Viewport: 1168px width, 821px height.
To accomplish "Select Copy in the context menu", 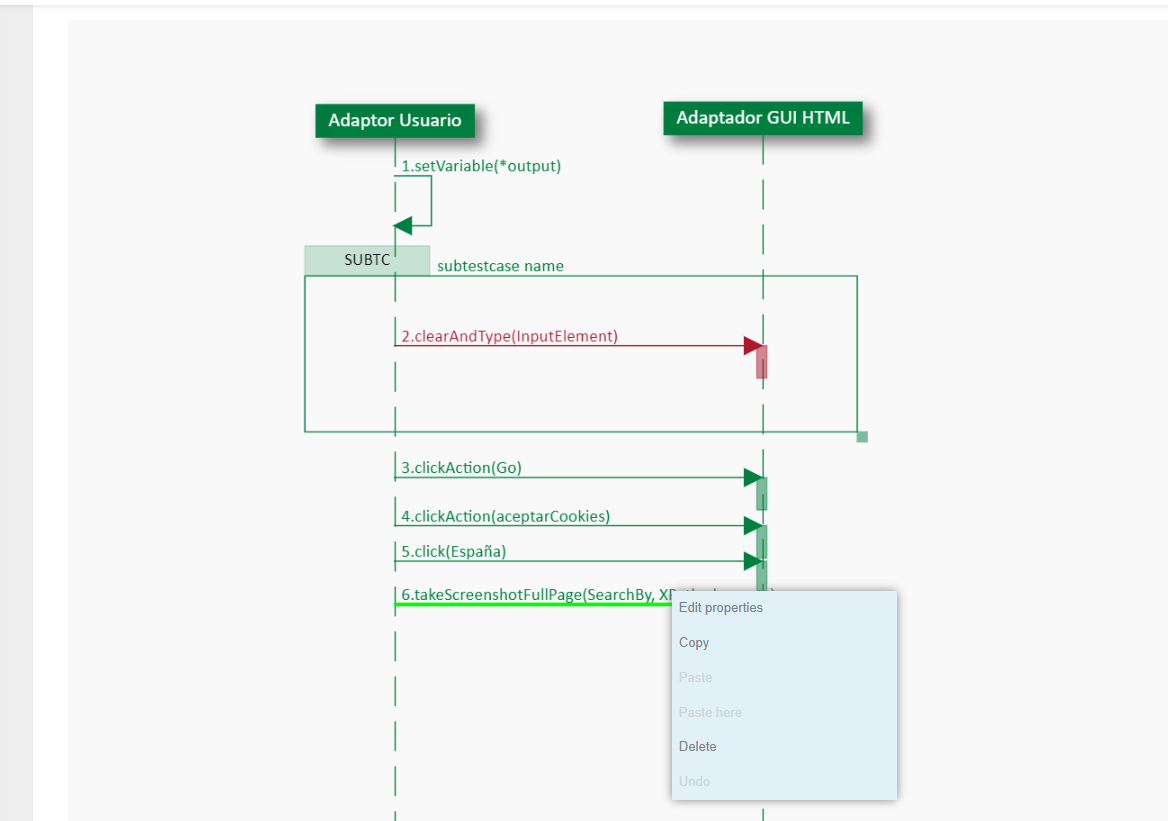I will click(694, 643).
